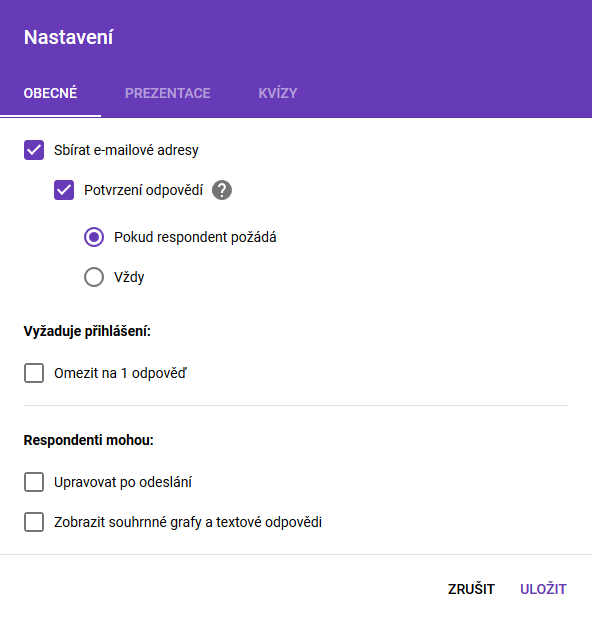This screenshot has width=592, height=623.
Task: Click the Upravovat po odeslání label text
Action: [123, 482]
